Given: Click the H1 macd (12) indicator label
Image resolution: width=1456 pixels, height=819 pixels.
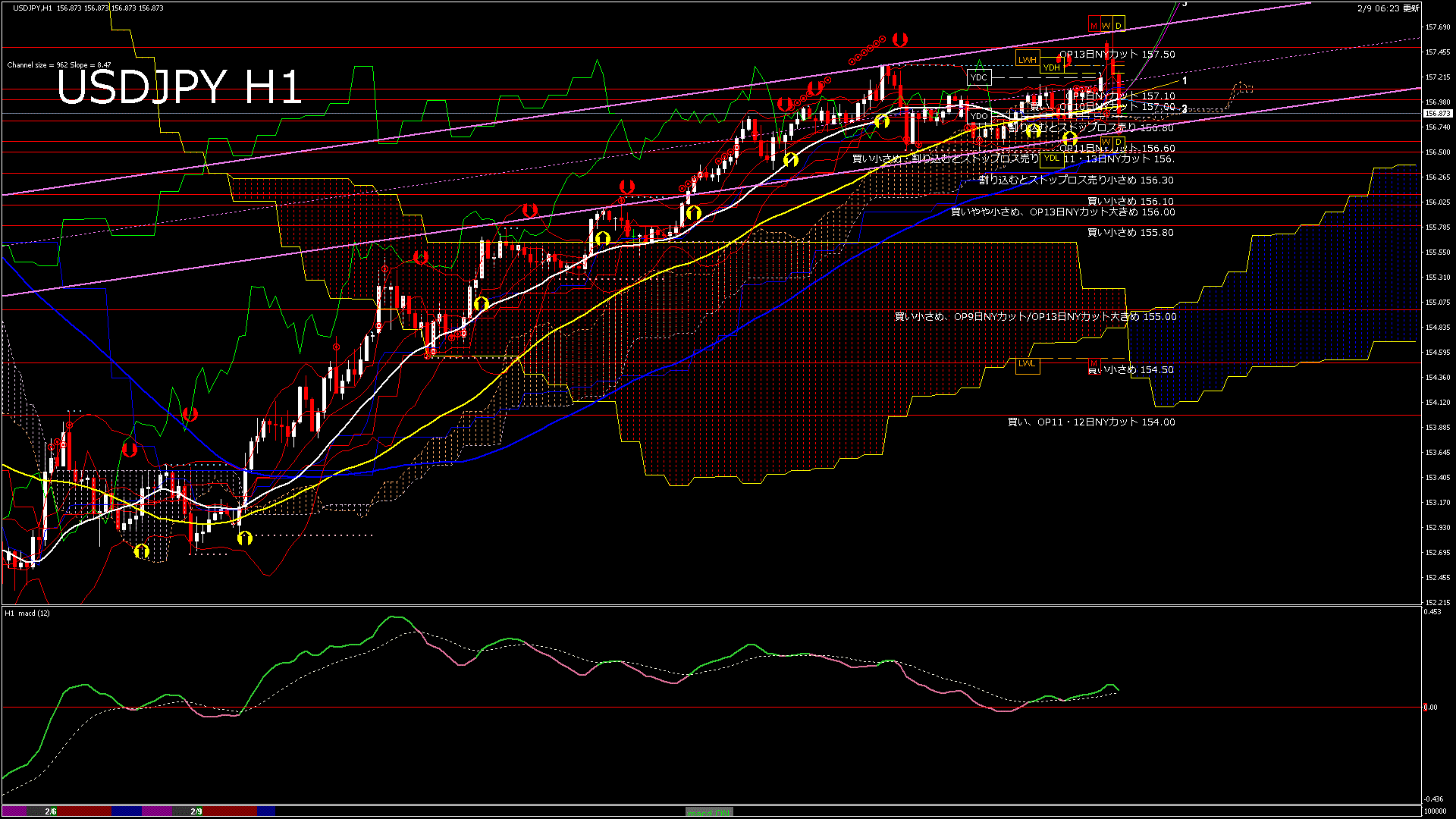Looking at the screenshot, I should (27, 613).
